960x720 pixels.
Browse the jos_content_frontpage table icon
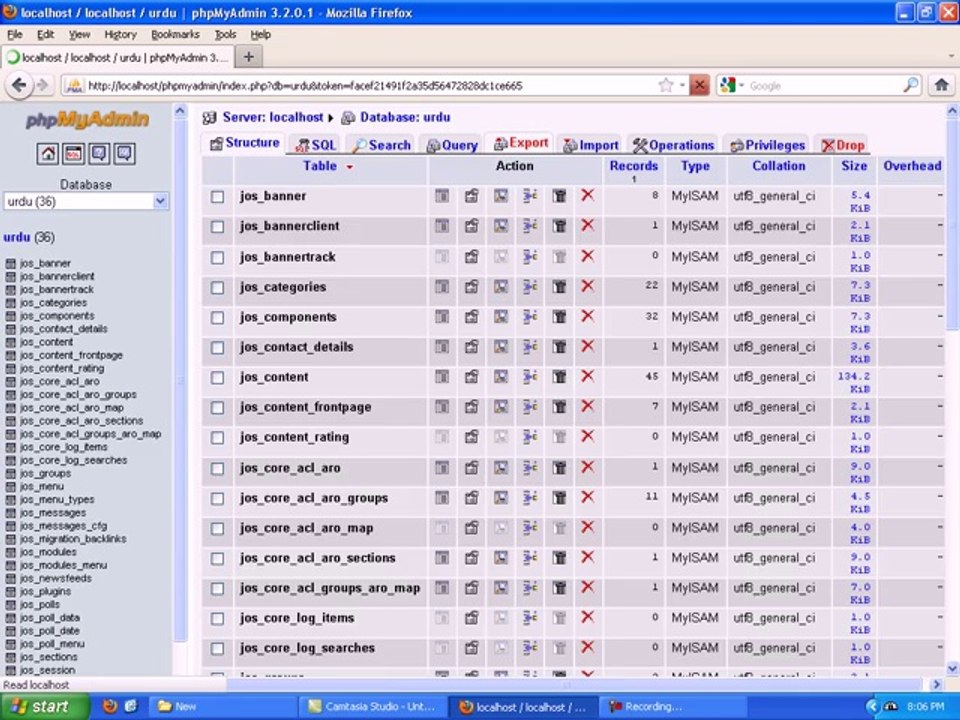point(441,407)
